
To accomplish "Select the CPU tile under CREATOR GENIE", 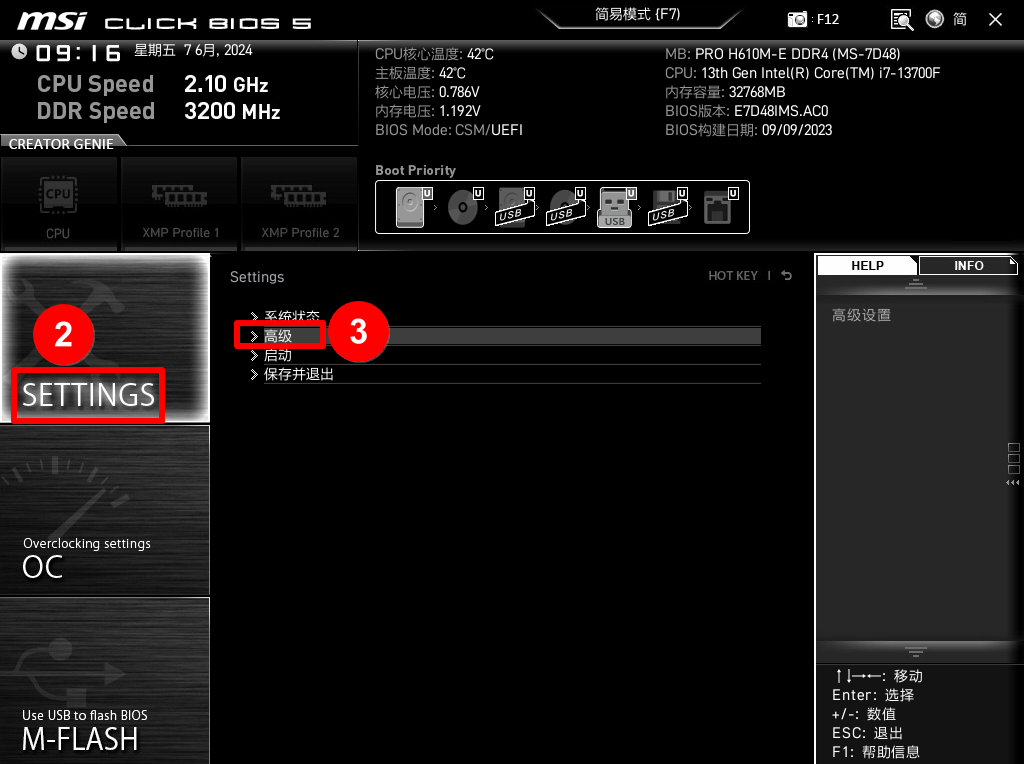I will click(x=59, y=205).
